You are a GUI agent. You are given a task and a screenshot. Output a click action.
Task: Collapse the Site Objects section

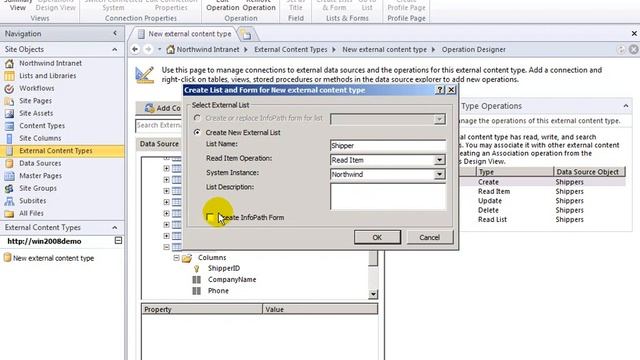[115, 49]
